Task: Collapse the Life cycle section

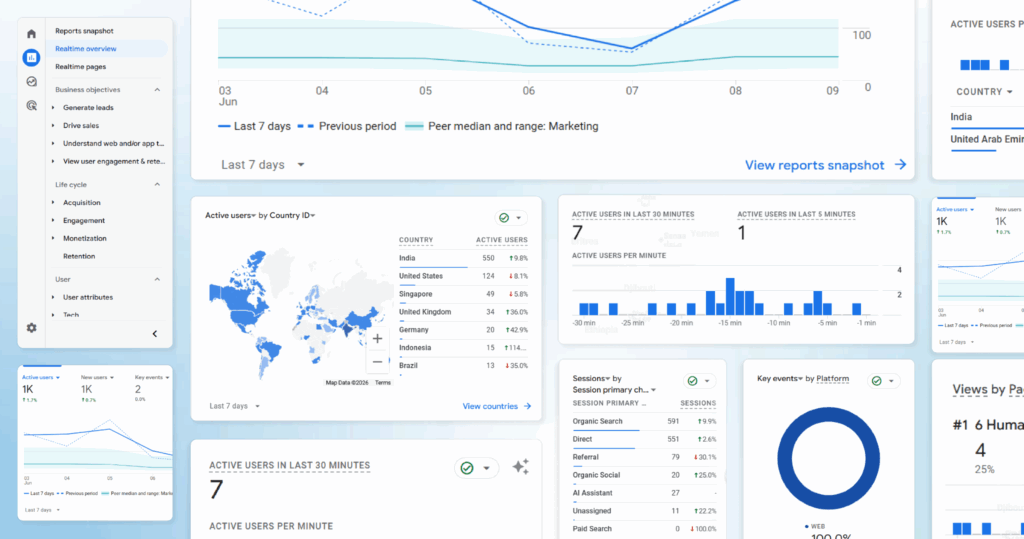Action: tap(157, 185)
